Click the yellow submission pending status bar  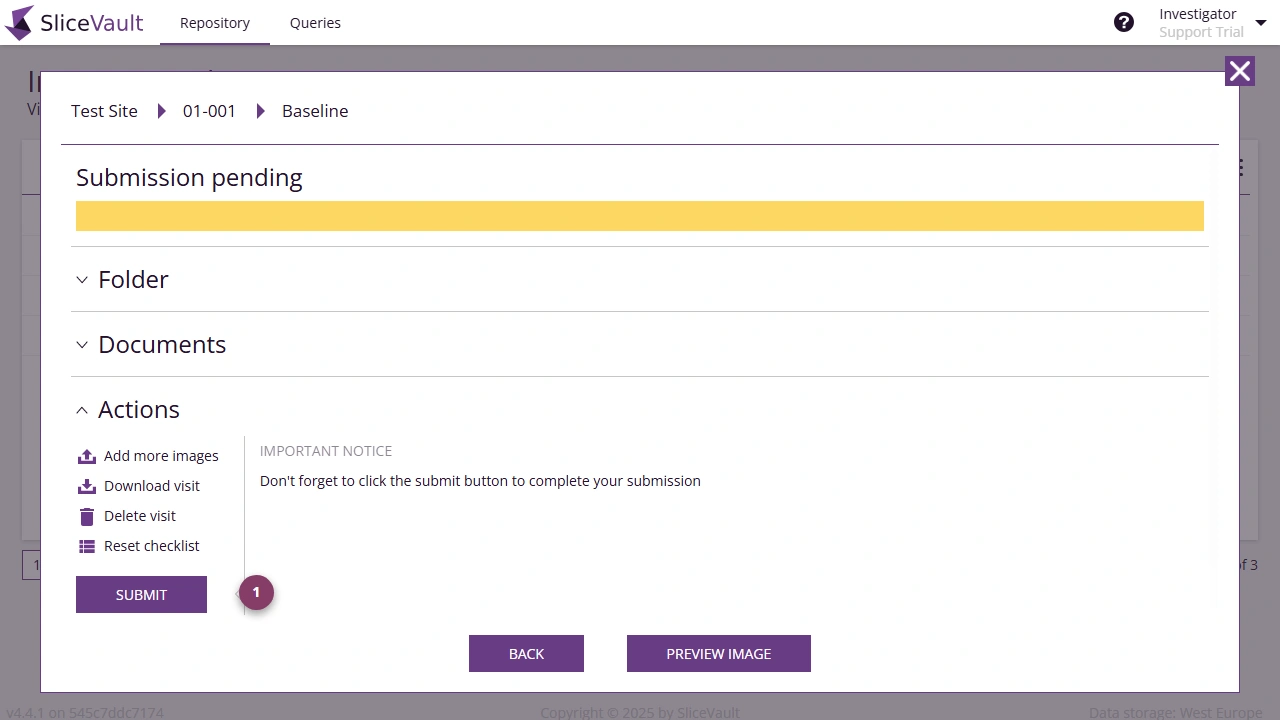tap(640, 216)
